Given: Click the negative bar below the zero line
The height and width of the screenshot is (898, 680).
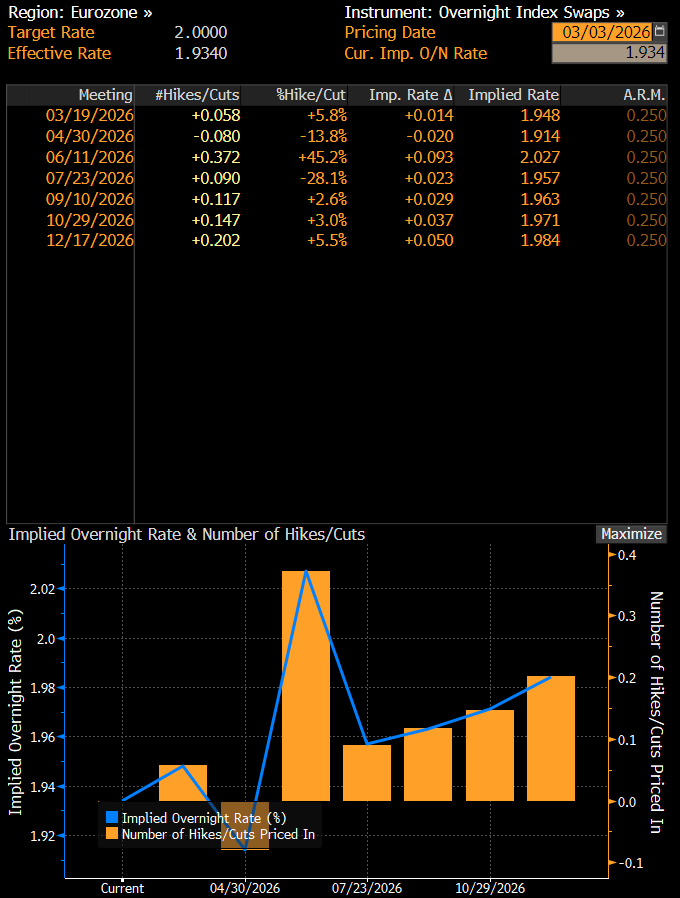Looking at the screenshot, I should tap(245, 826).
